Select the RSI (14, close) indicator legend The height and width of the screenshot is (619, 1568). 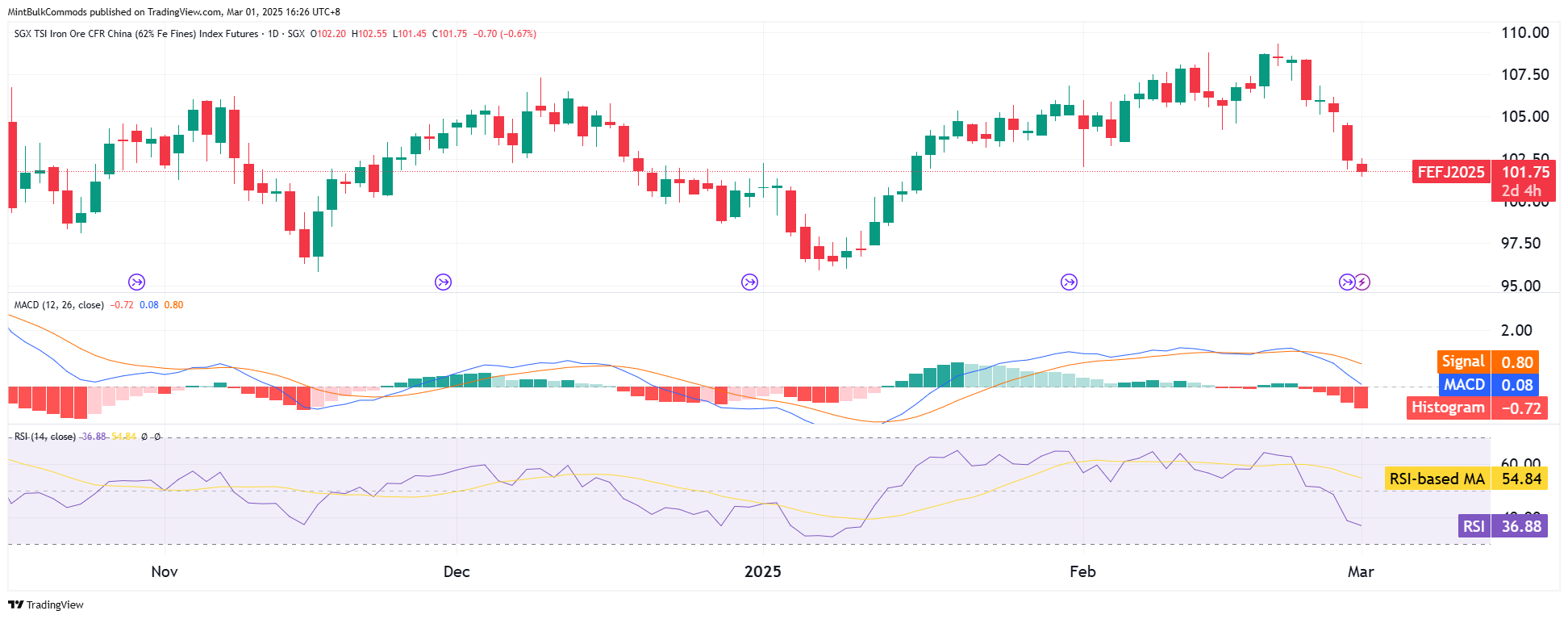(x=45, y=437)
